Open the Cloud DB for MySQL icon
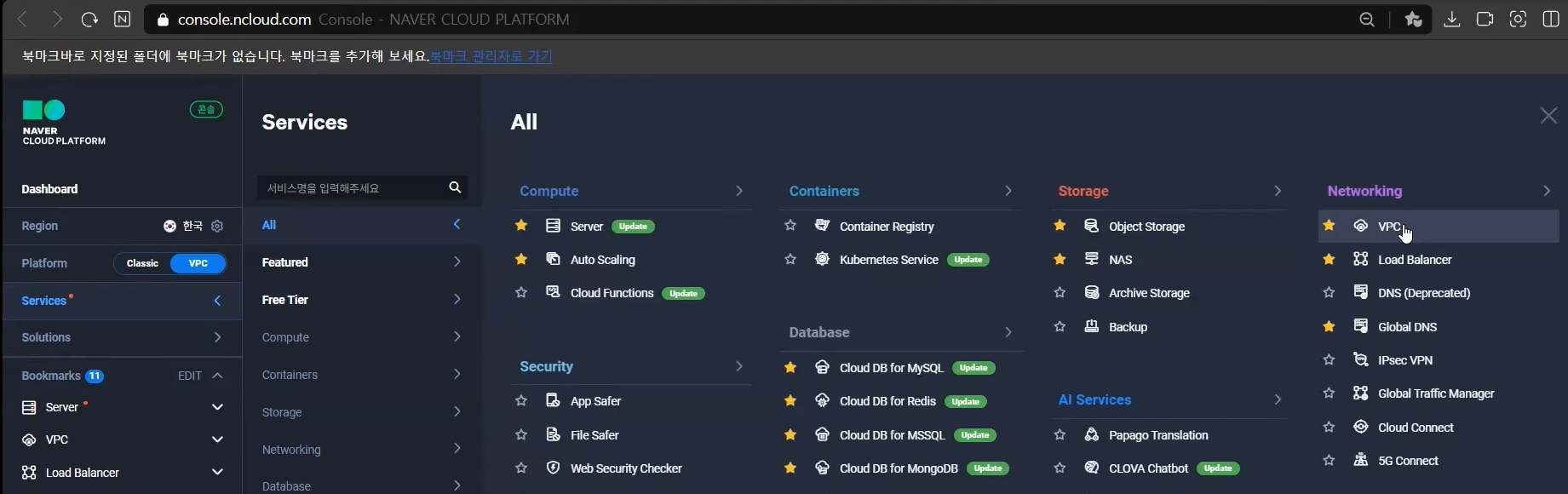The width and height of the screenshot is (1568, 494). (x=822, y=367)
